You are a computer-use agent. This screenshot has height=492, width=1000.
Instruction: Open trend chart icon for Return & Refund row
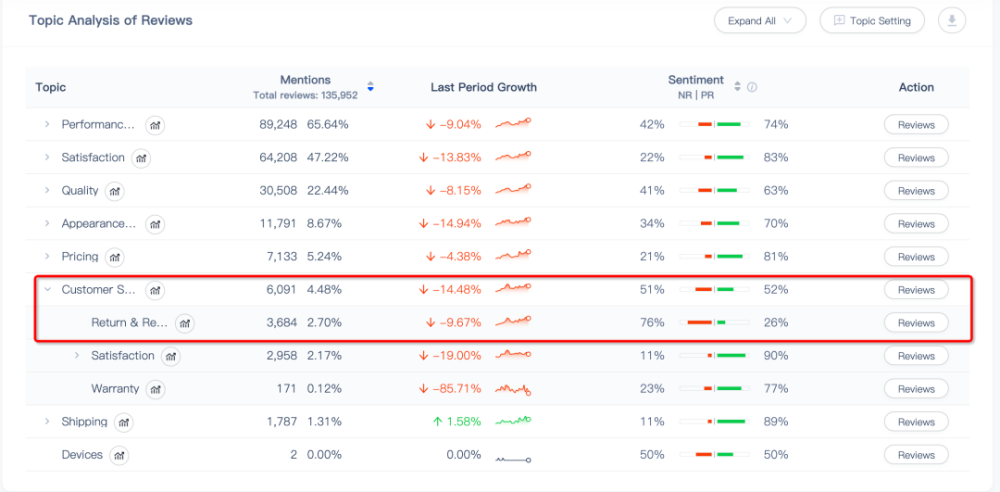point(185,324)
